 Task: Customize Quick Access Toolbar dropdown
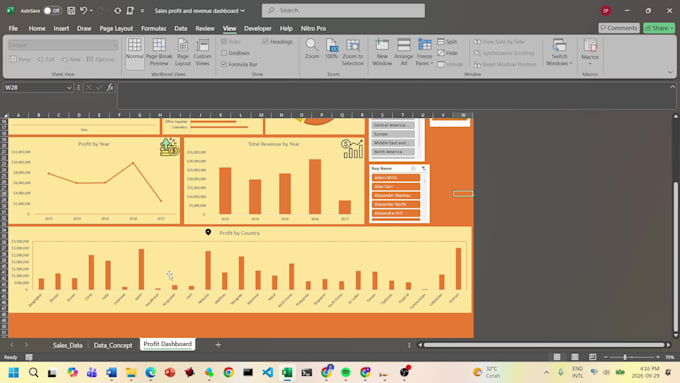[x=142, y=10]
